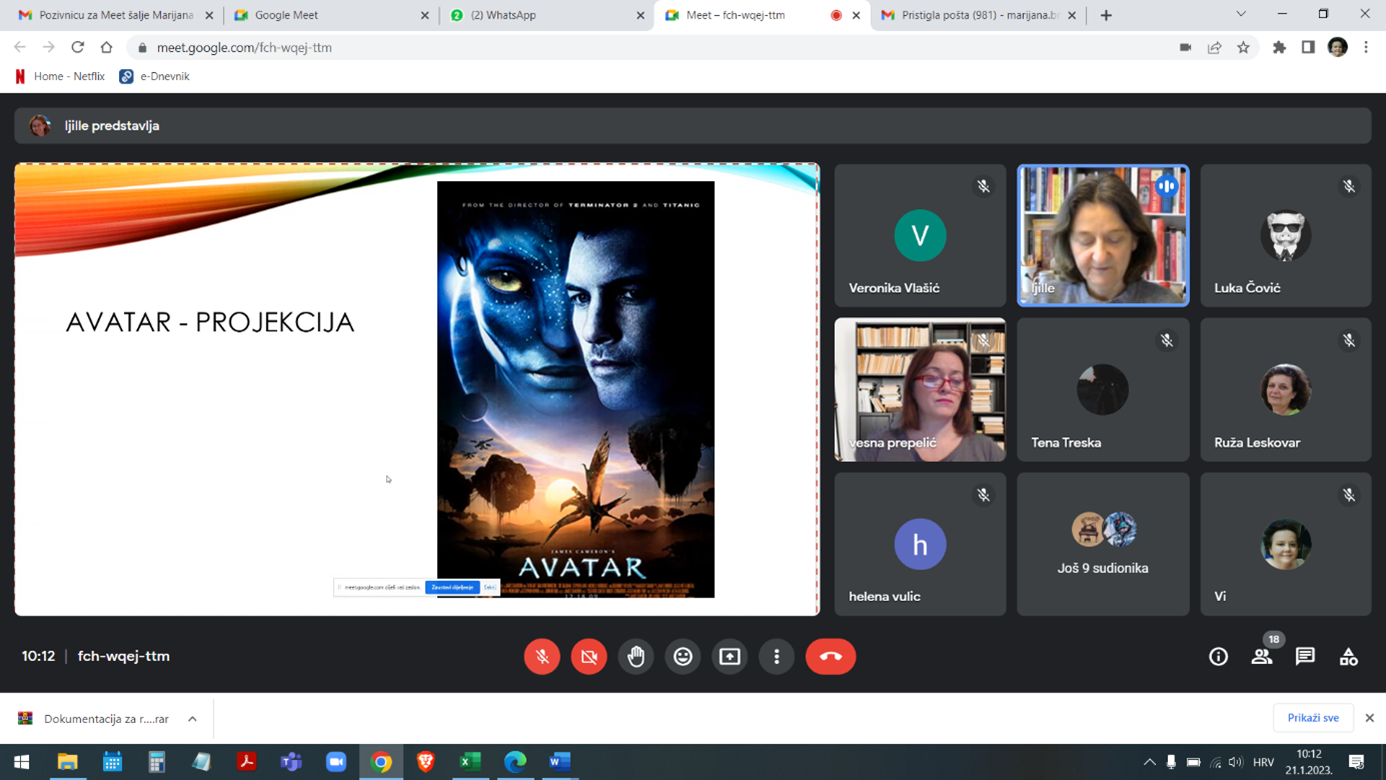Open the chat panel icon
Image resolution: width=1386 pixels, height=780 pixels.
(x=1305, y=657)
